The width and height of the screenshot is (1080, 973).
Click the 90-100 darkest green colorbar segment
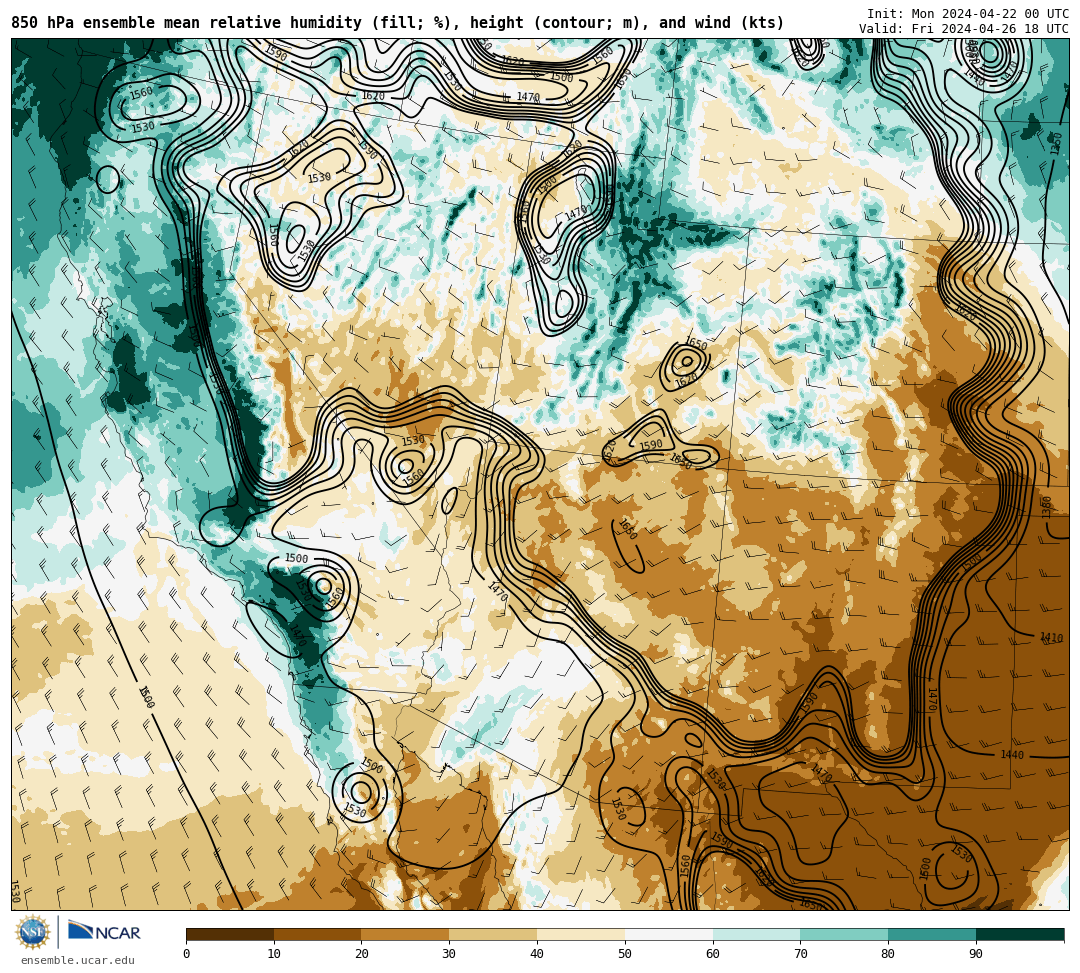(1020, 934)
